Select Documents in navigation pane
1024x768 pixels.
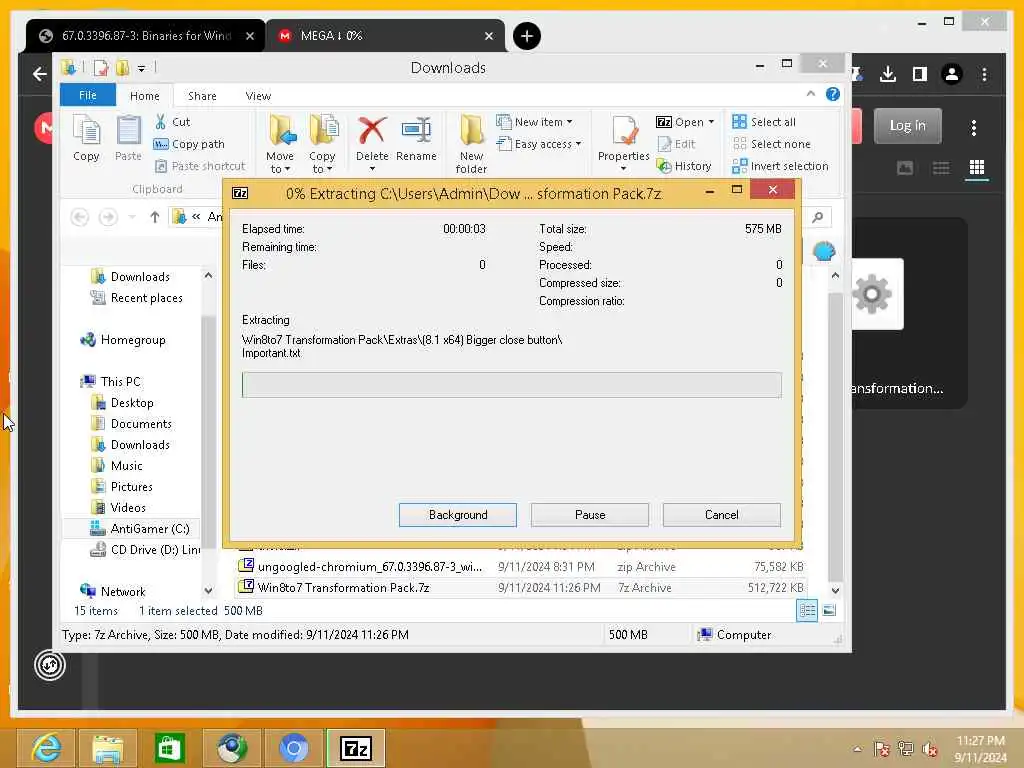coord(131,424)
